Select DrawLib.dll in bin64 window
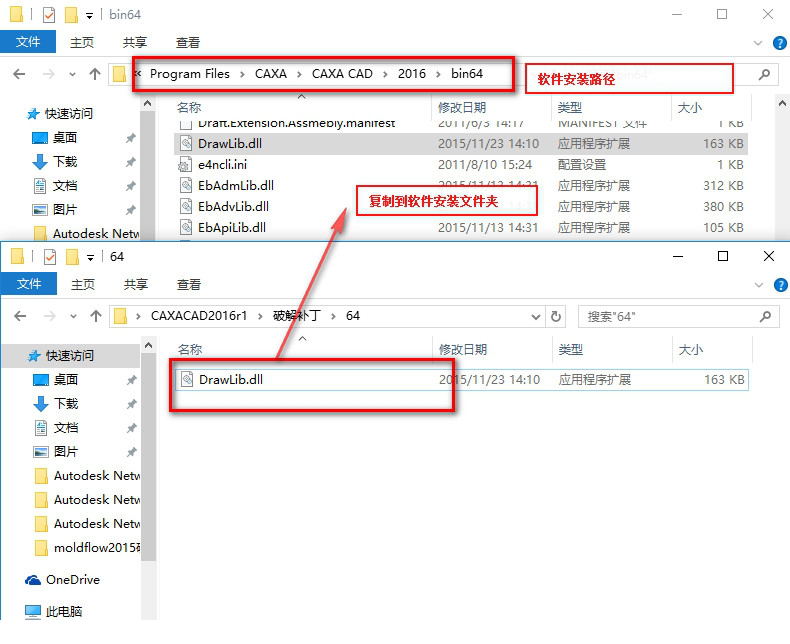Screen dimensions: 790x644 pyautogui.click(x=460, y=144)
